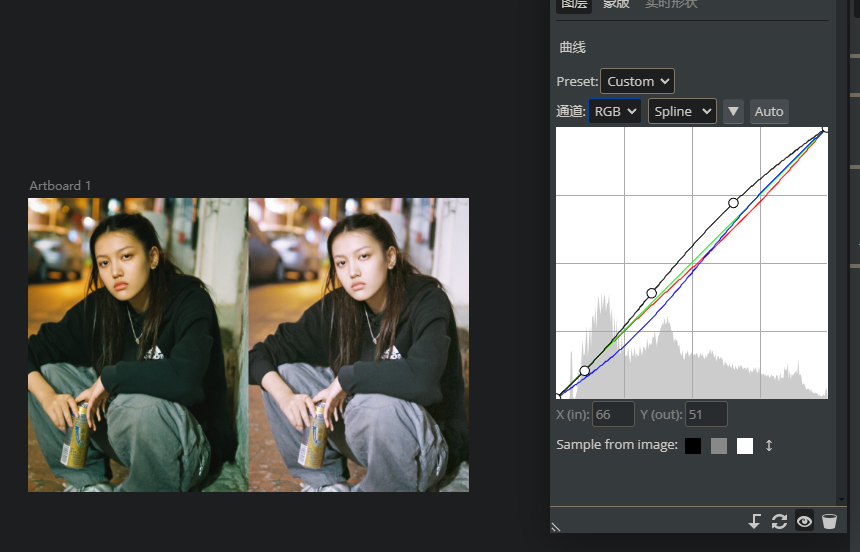Click the downward triangle button beside Spline
Viewport: 860px width, 552px height.
[x=733, y=111]
